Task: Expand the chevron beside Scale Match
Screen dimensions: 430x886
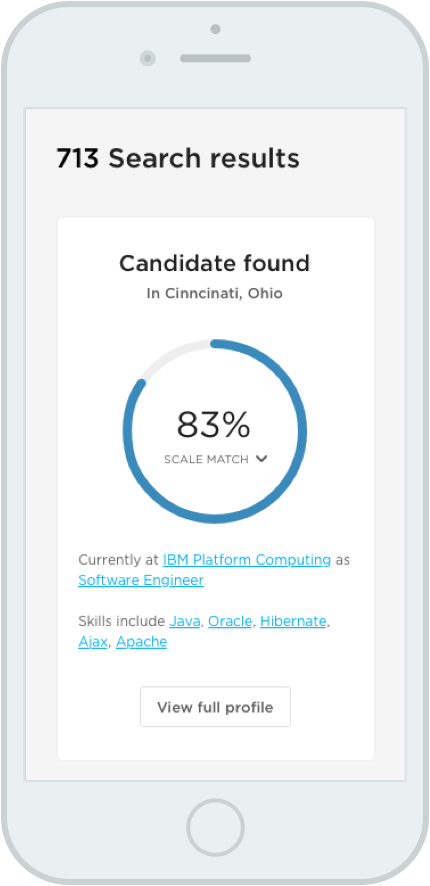Action: [261, 459]
